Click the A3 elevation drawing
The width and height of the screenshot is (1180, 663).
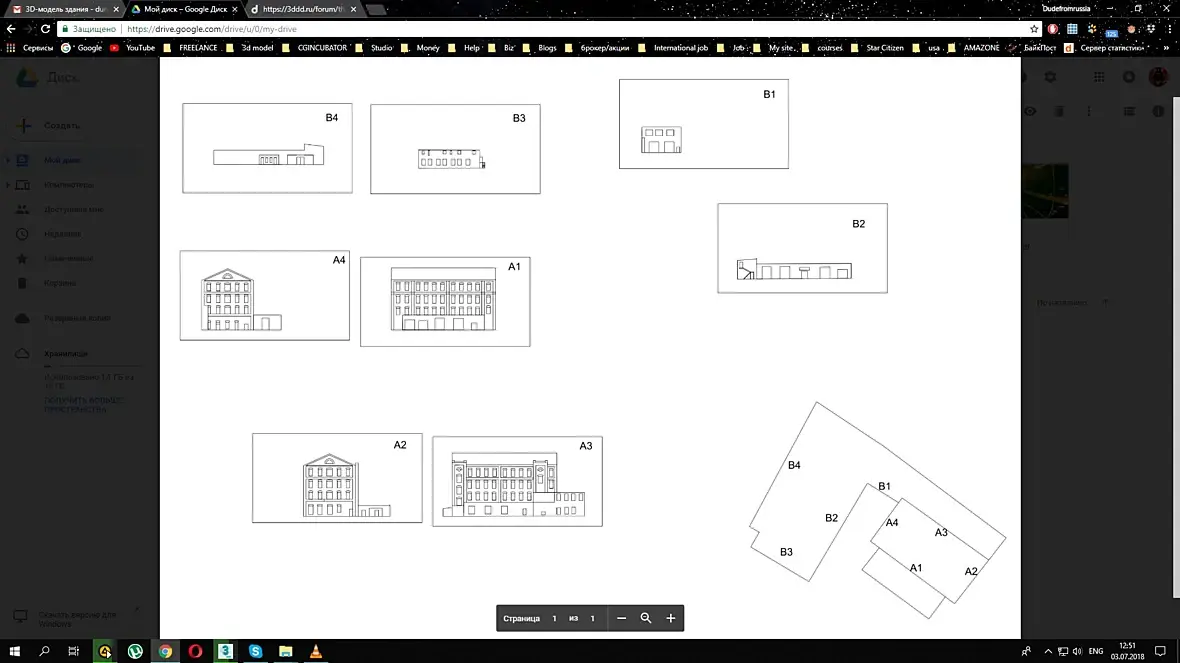pos(518,481)
